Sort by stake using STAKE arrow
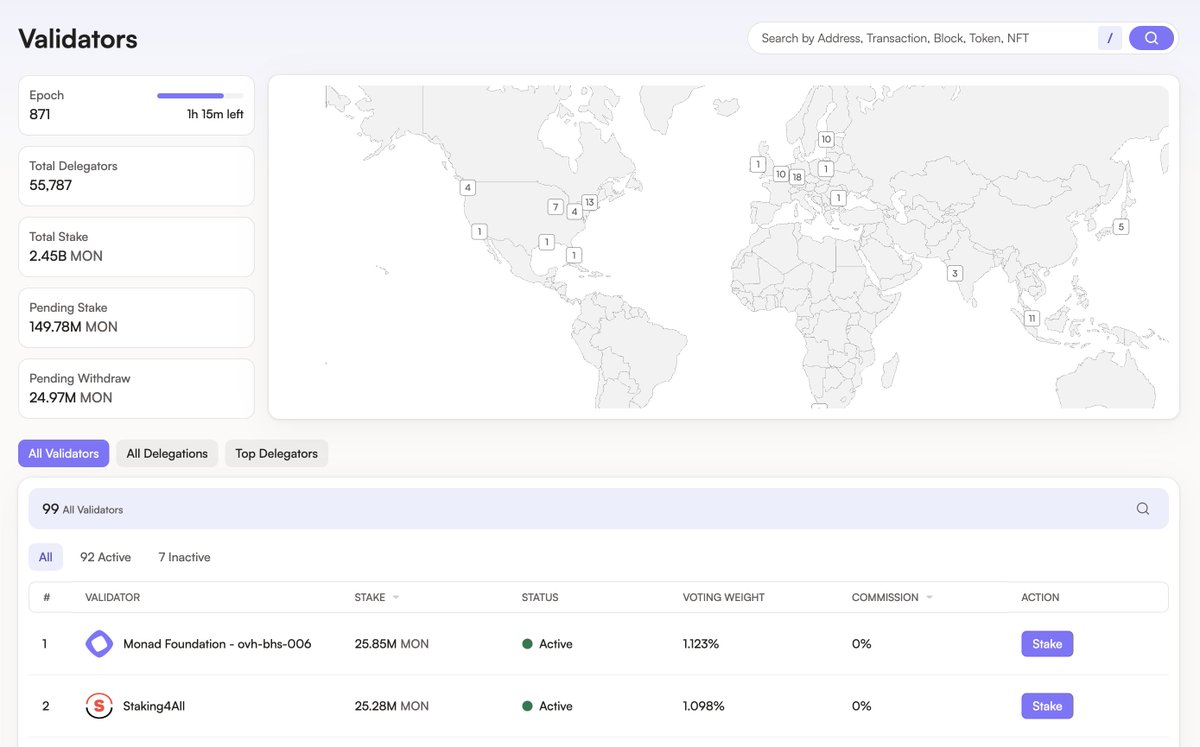Screen dimensions: 1200x747 tap(396, 597)
